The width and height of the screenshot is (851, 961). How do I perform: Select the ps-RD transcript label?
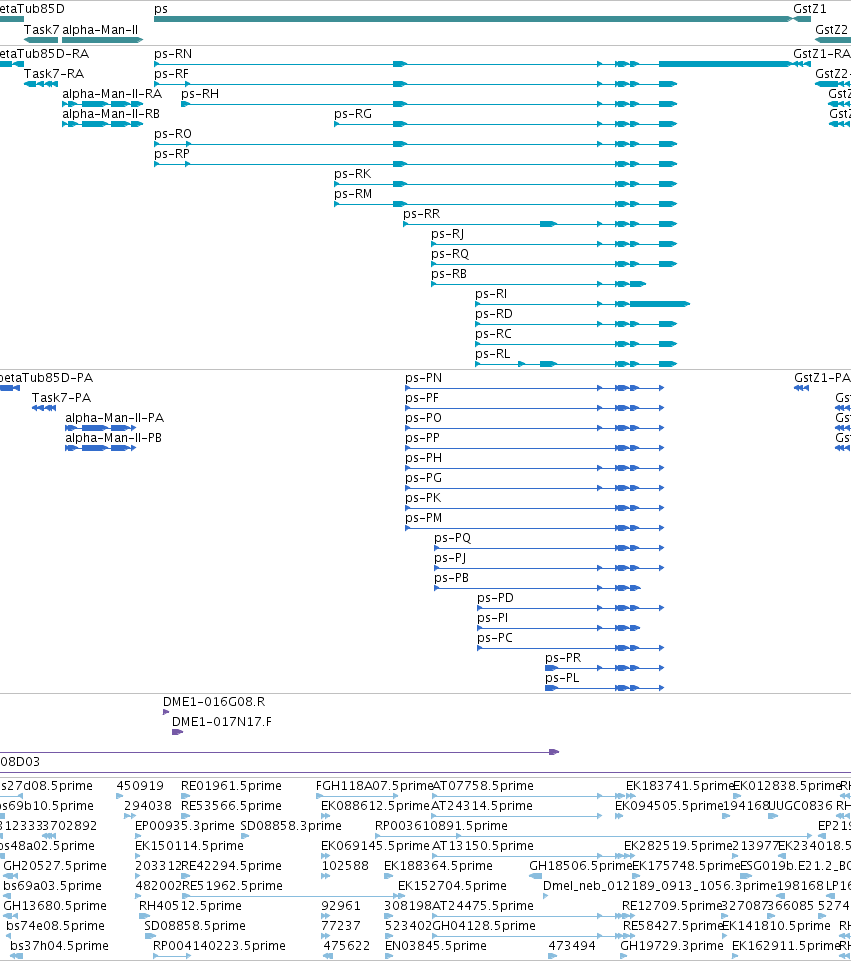494,314
